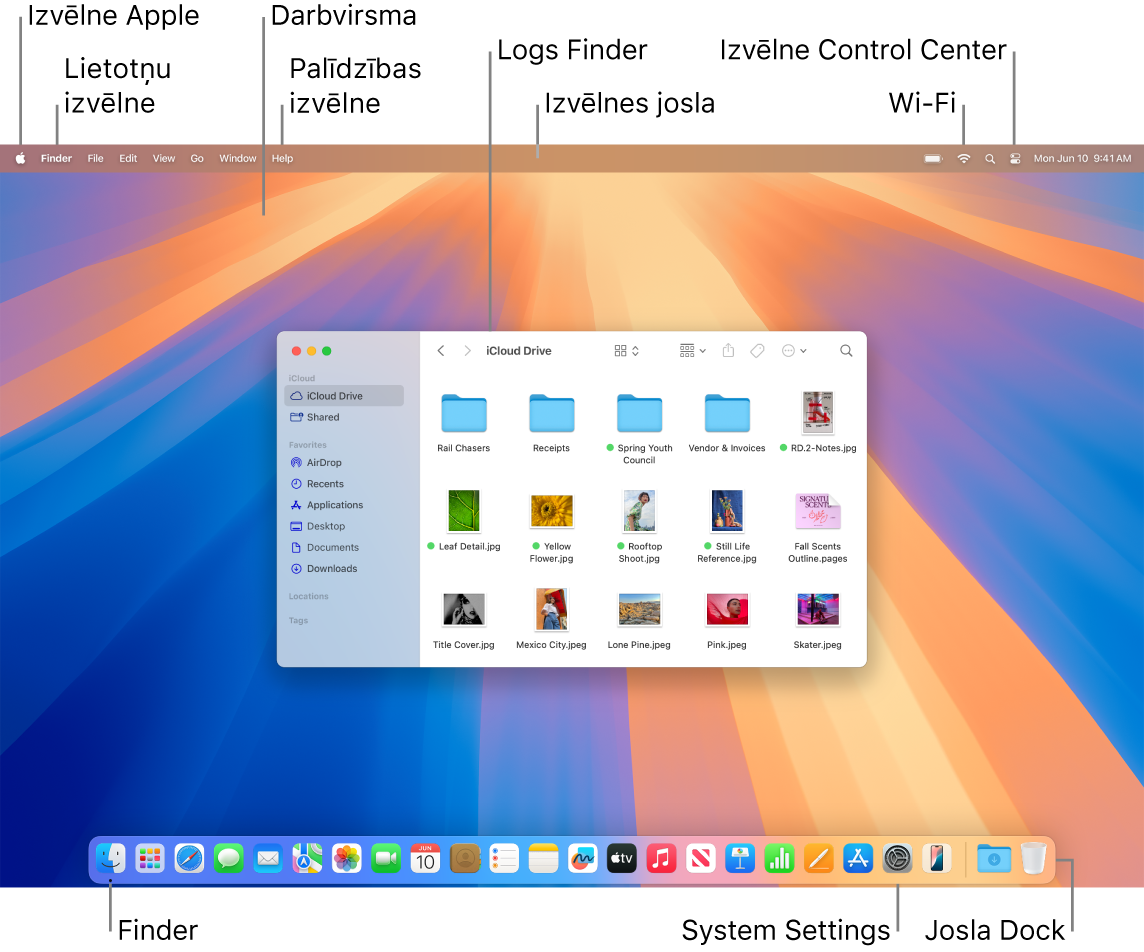Click the Tags button in Finder toolbar

pos(757,351)
